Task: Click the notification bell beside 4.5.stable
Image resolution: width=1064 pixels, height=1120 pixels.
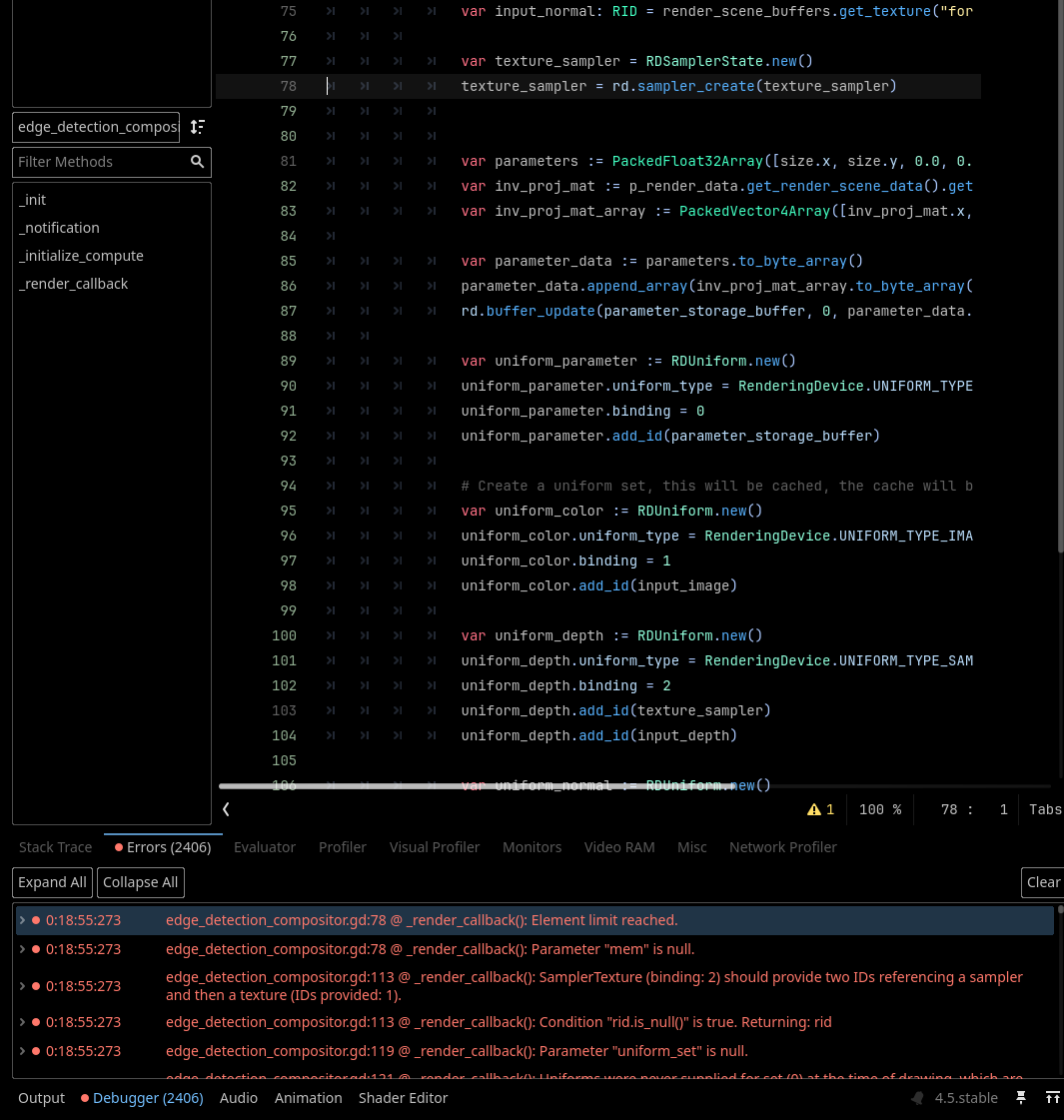Action: click(x=917, y=1098)
